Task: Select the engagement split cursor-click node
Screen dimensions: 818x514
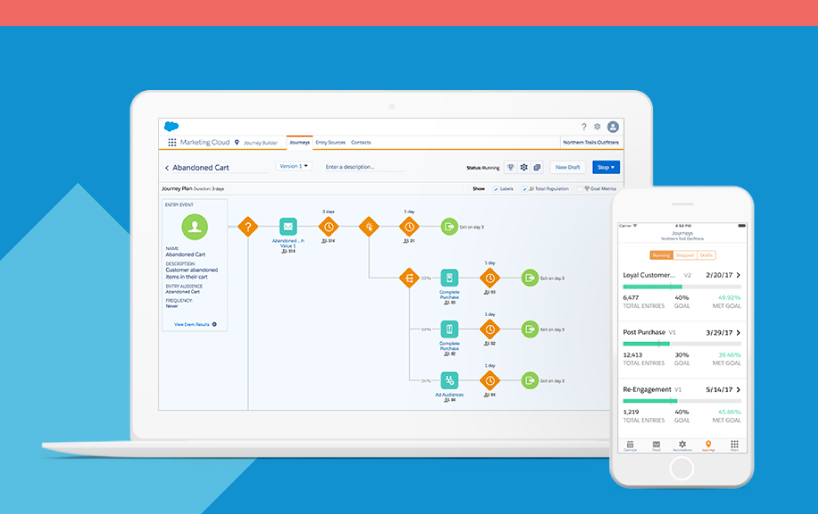Action: [369, 226]
